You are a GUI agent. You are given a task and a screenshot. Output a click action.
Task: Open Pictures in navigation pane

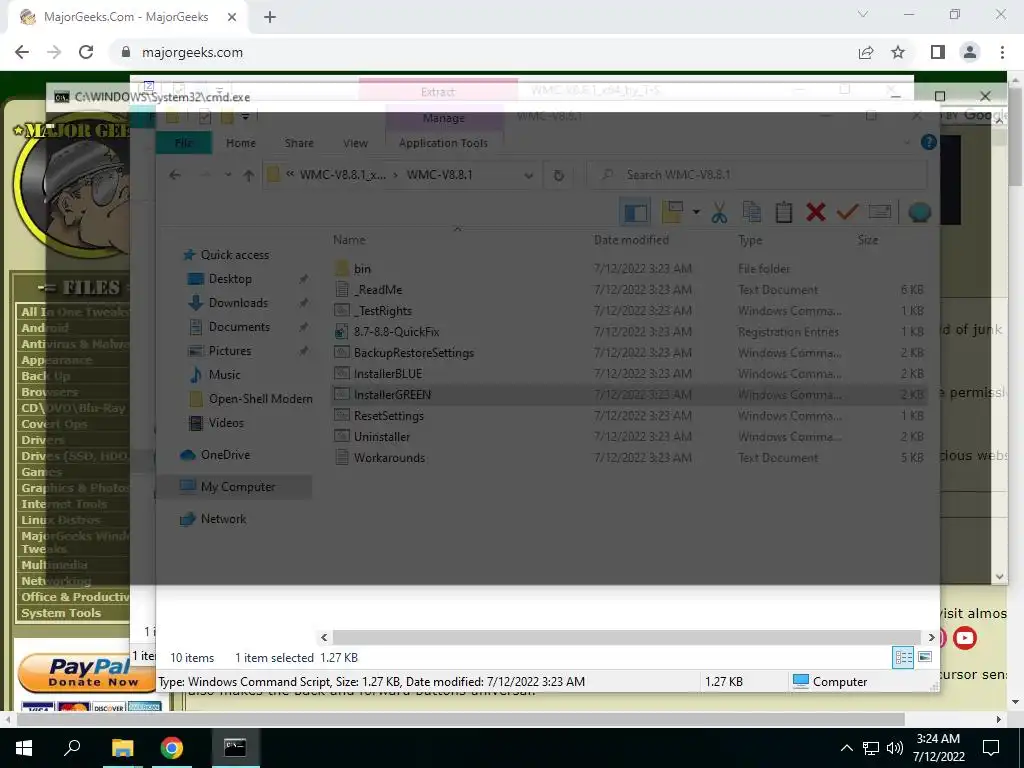229,351
